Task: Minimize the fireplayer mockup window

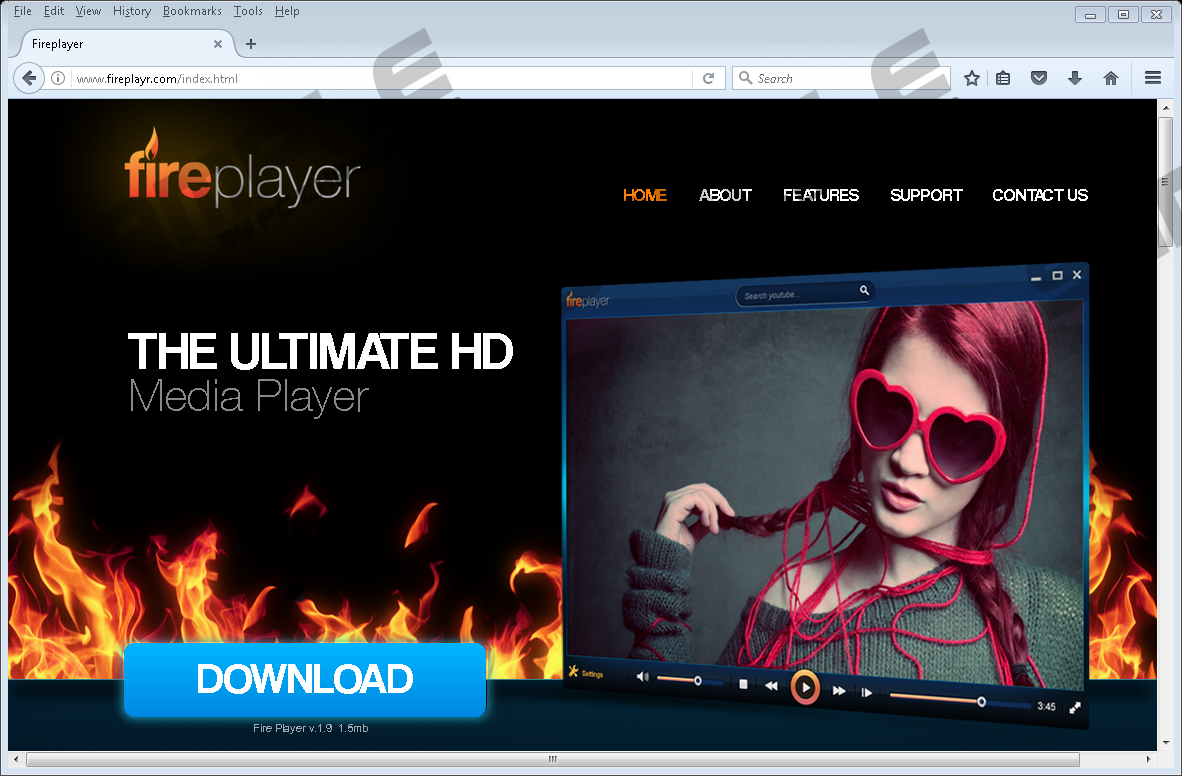Action: click(1036, 278)
